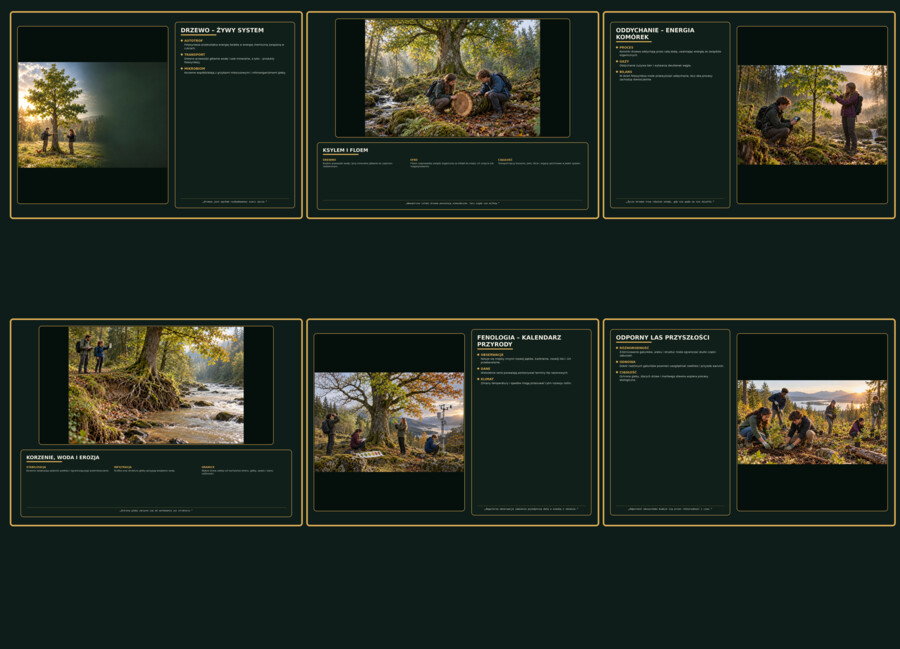Click the 'MIKROBIOM' bullet heading

coord(195,68)
